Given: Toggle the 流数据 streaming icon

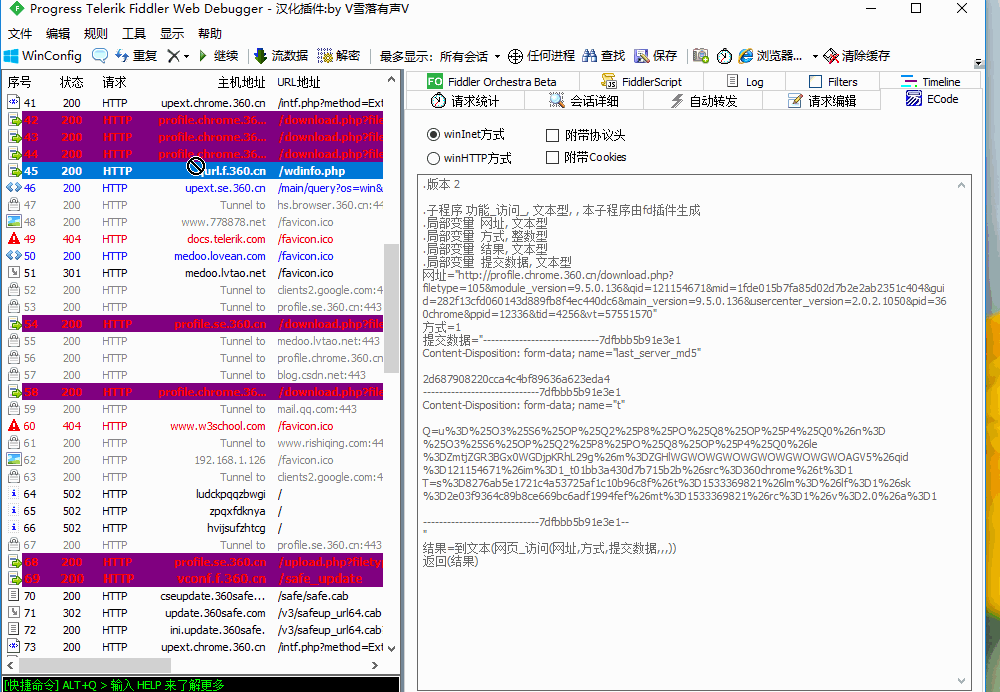Looking at the screenshot, I should pos(260,56).
